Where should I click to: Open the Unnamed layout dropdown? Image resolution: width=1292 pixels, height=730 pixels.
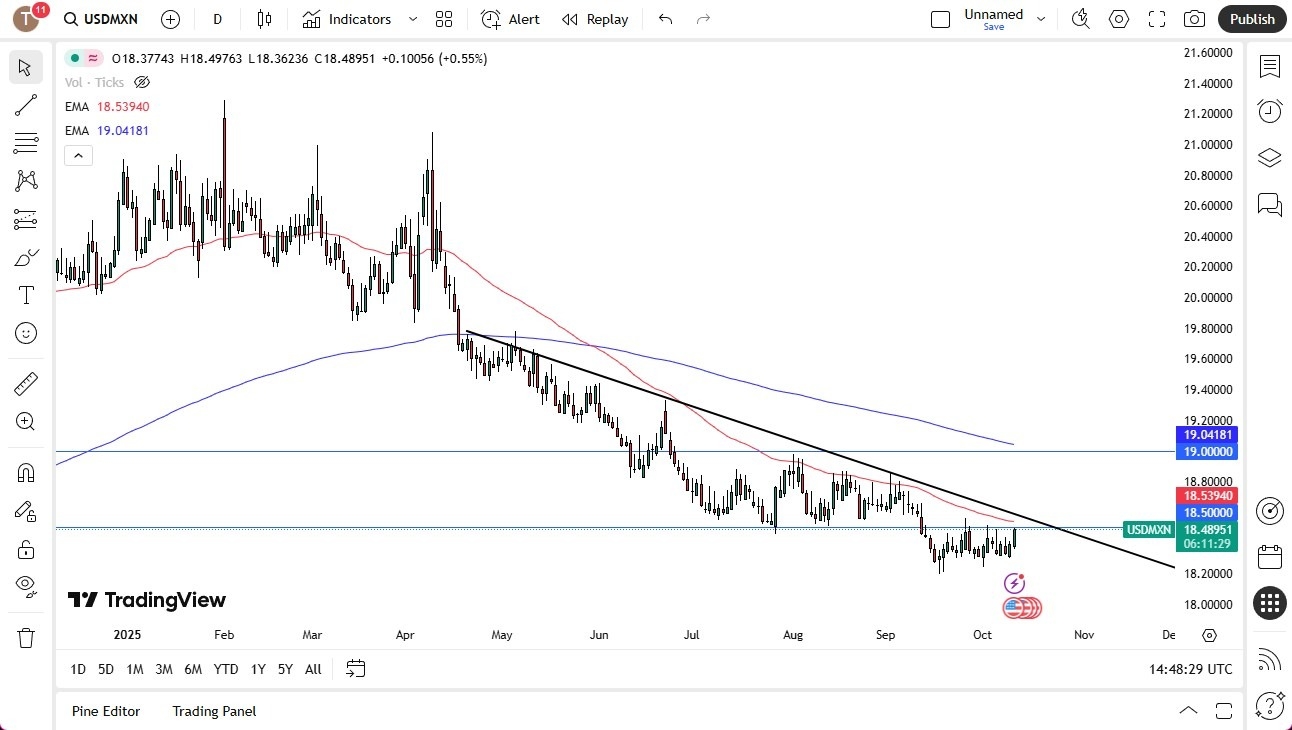(1040, 17)
